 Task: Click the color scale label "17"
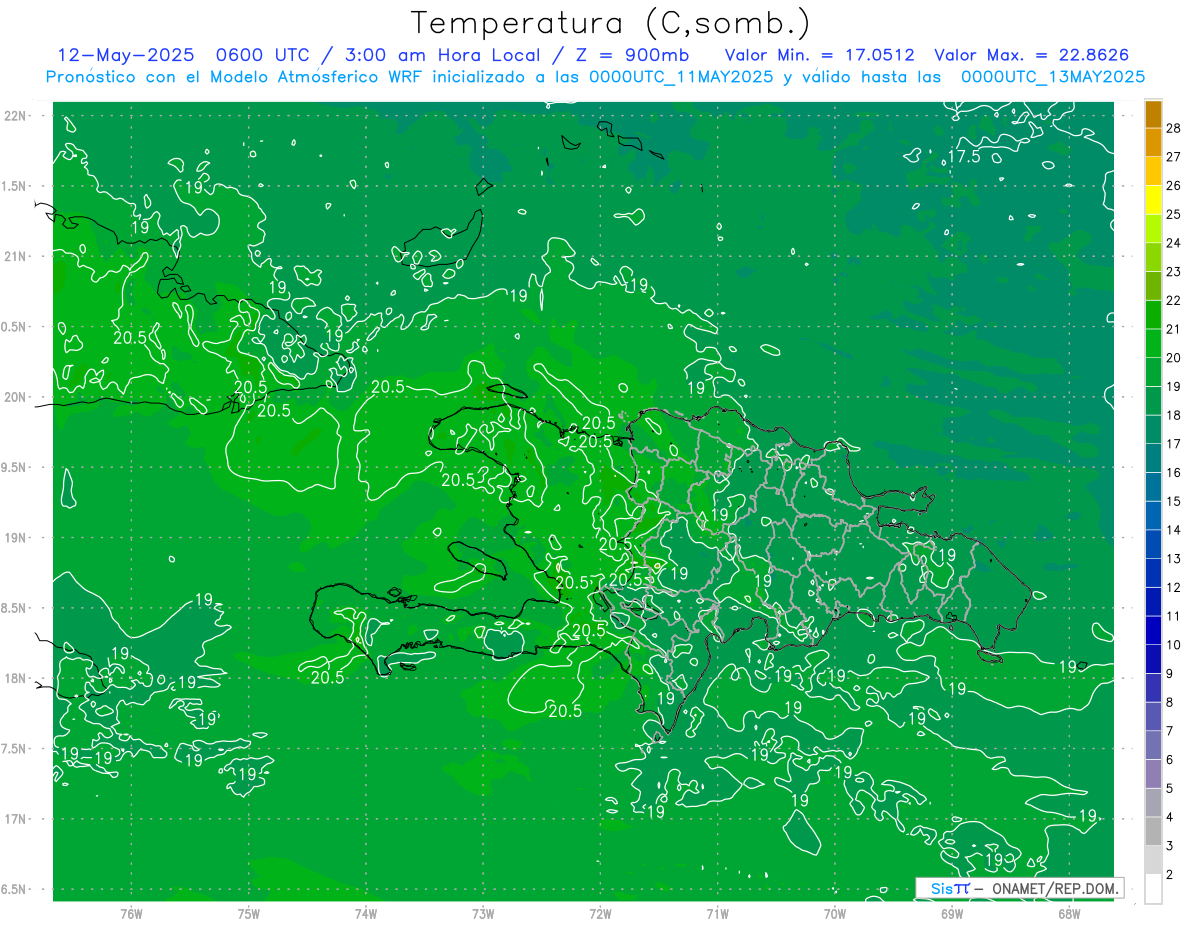1174,444
